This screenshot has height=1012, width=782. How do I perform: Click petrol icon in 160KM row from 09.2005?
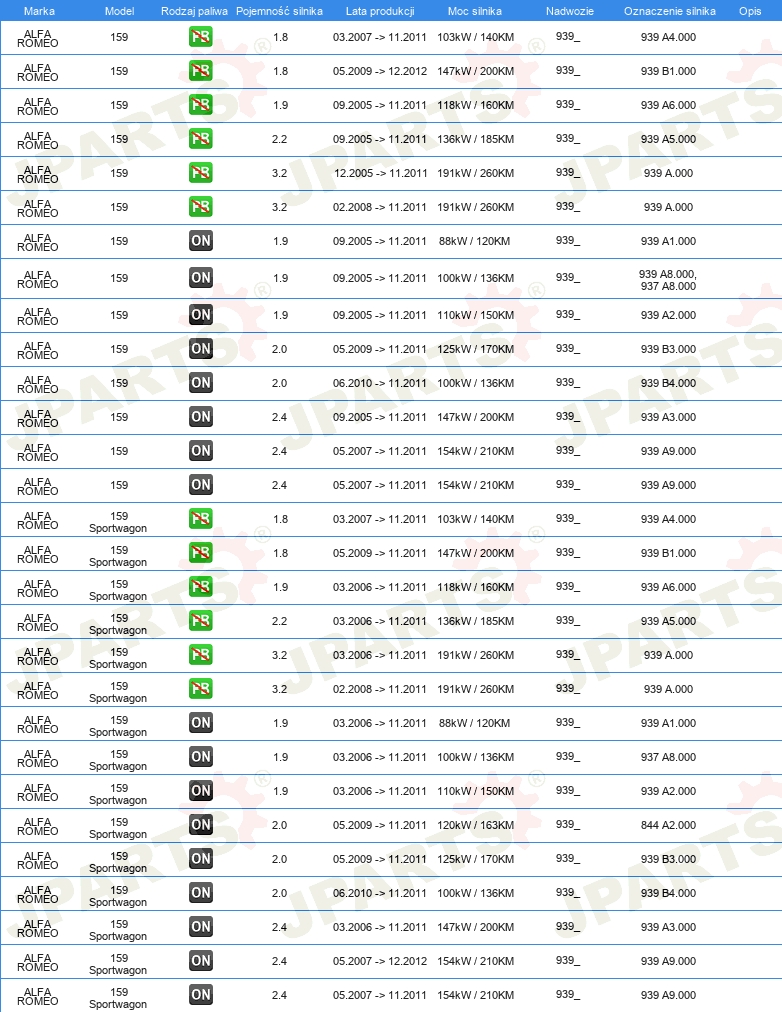[x=201, y=105]
